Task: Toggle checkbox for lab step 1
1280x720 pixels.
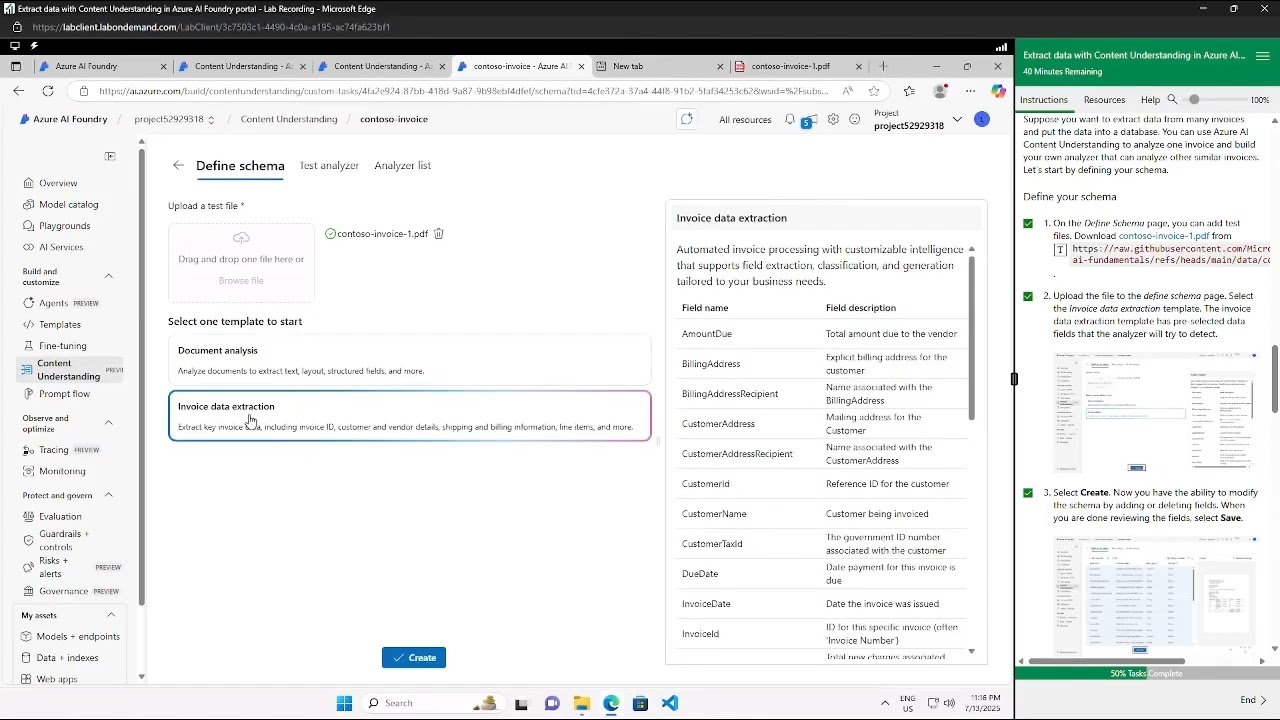Action: 1028,224
